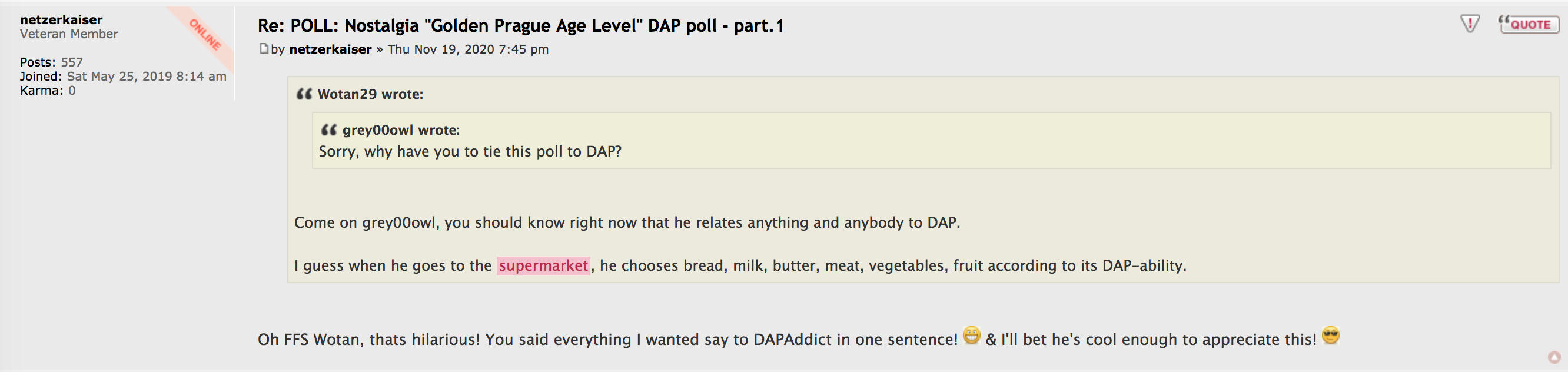
Task: Click the Karma value 0
Action: click(72, 91)
